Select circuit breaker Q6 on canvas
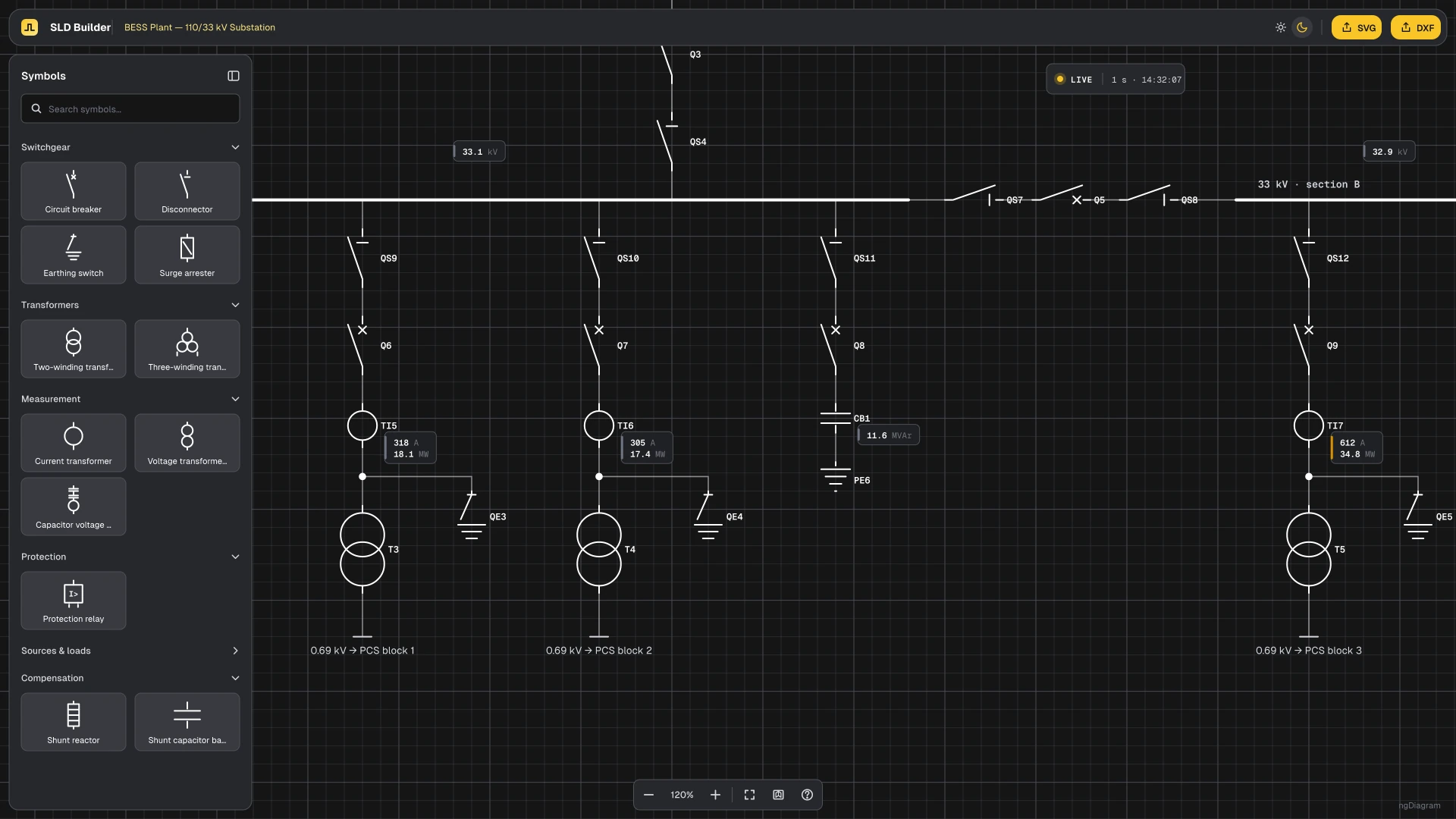This screenshot has height=819, width=1456. 359,346
